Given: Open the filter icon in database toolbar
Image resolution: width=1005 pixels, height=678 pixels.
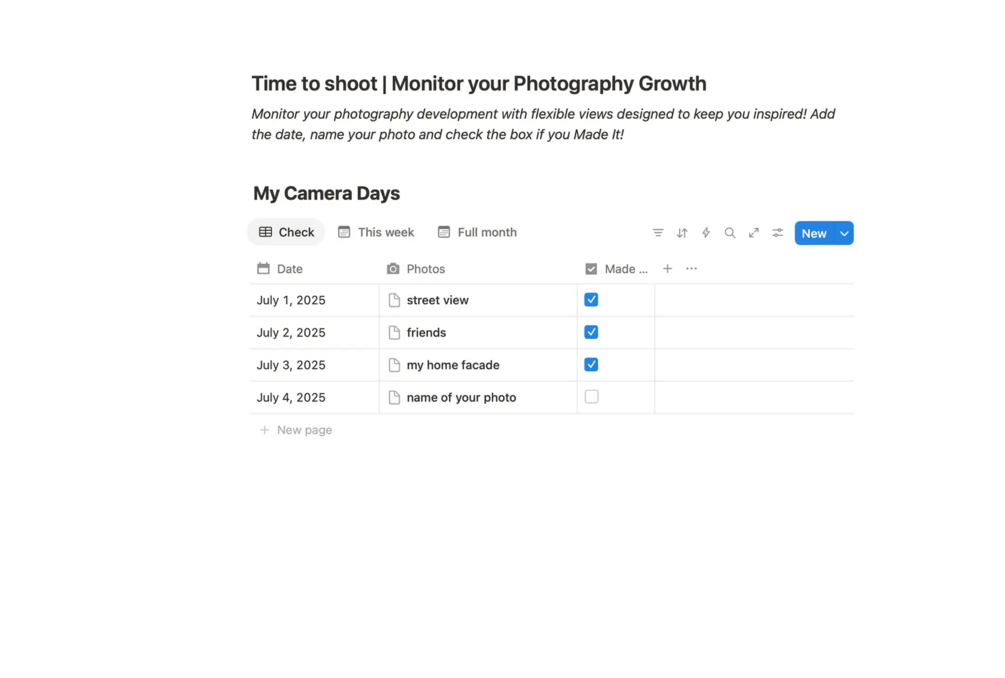Looking at the screenshot, I should [x=658, y=233].
